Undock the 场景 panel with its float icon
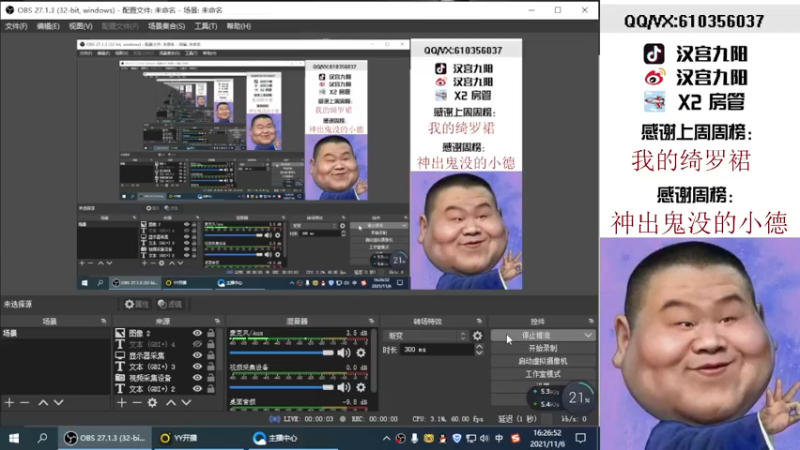 (104, 321)
